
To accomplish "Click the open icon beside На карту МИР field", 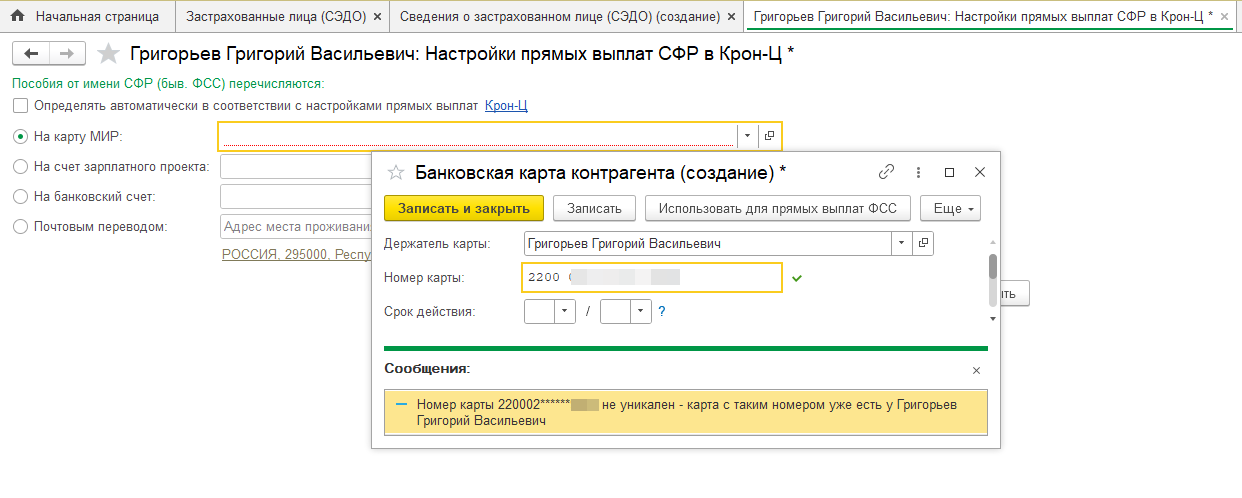I will pyautogui.click(x=769, y=135).
